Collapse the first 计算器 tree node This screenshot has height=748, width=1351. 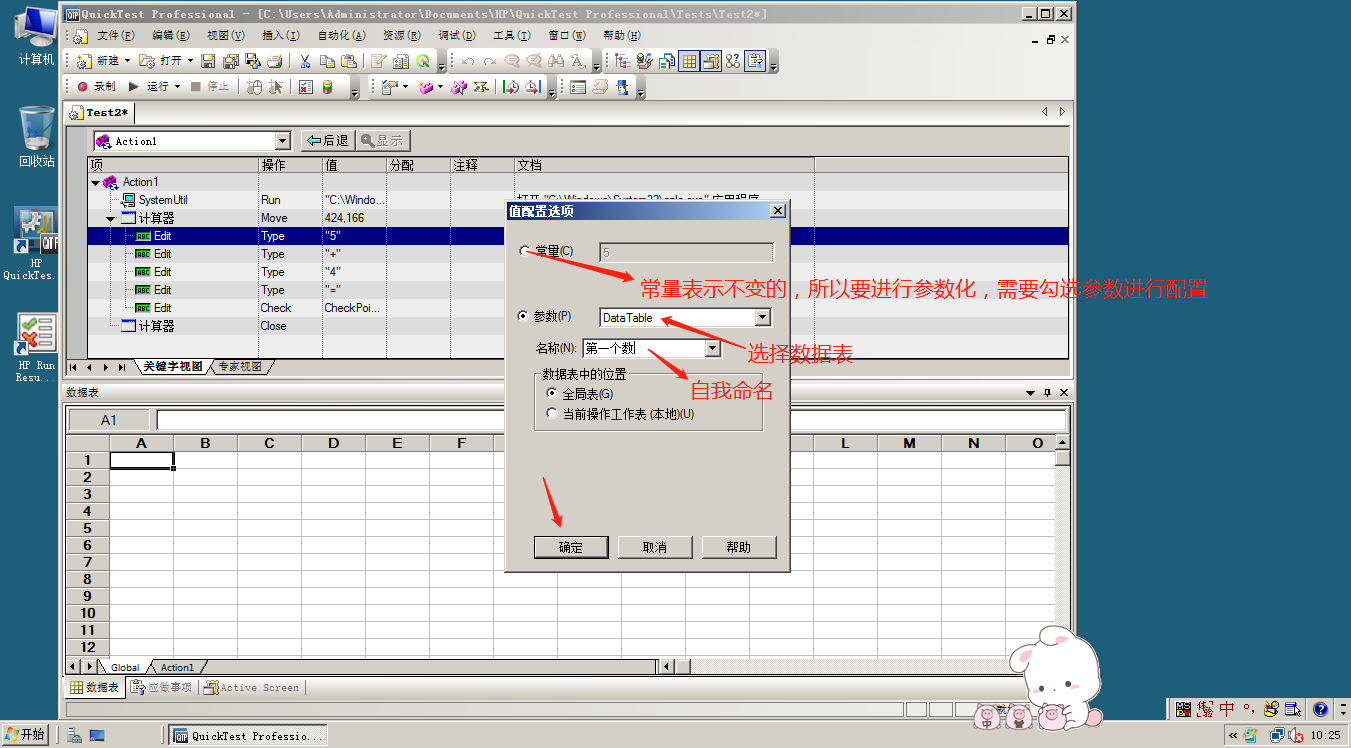click(x=111, y=218)
